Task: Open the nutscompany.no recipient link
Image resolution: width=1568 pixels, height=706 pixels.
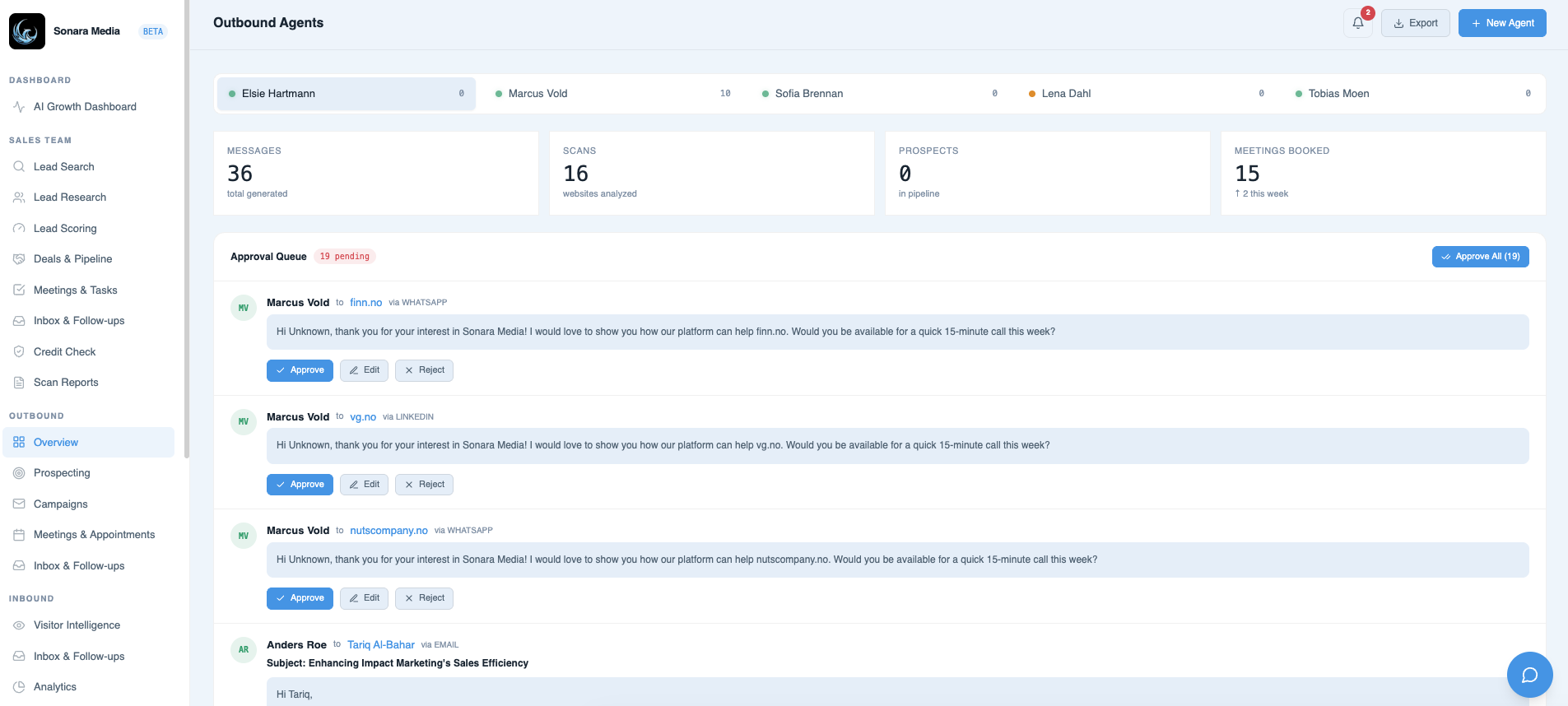Action: (x=389, y=531)
